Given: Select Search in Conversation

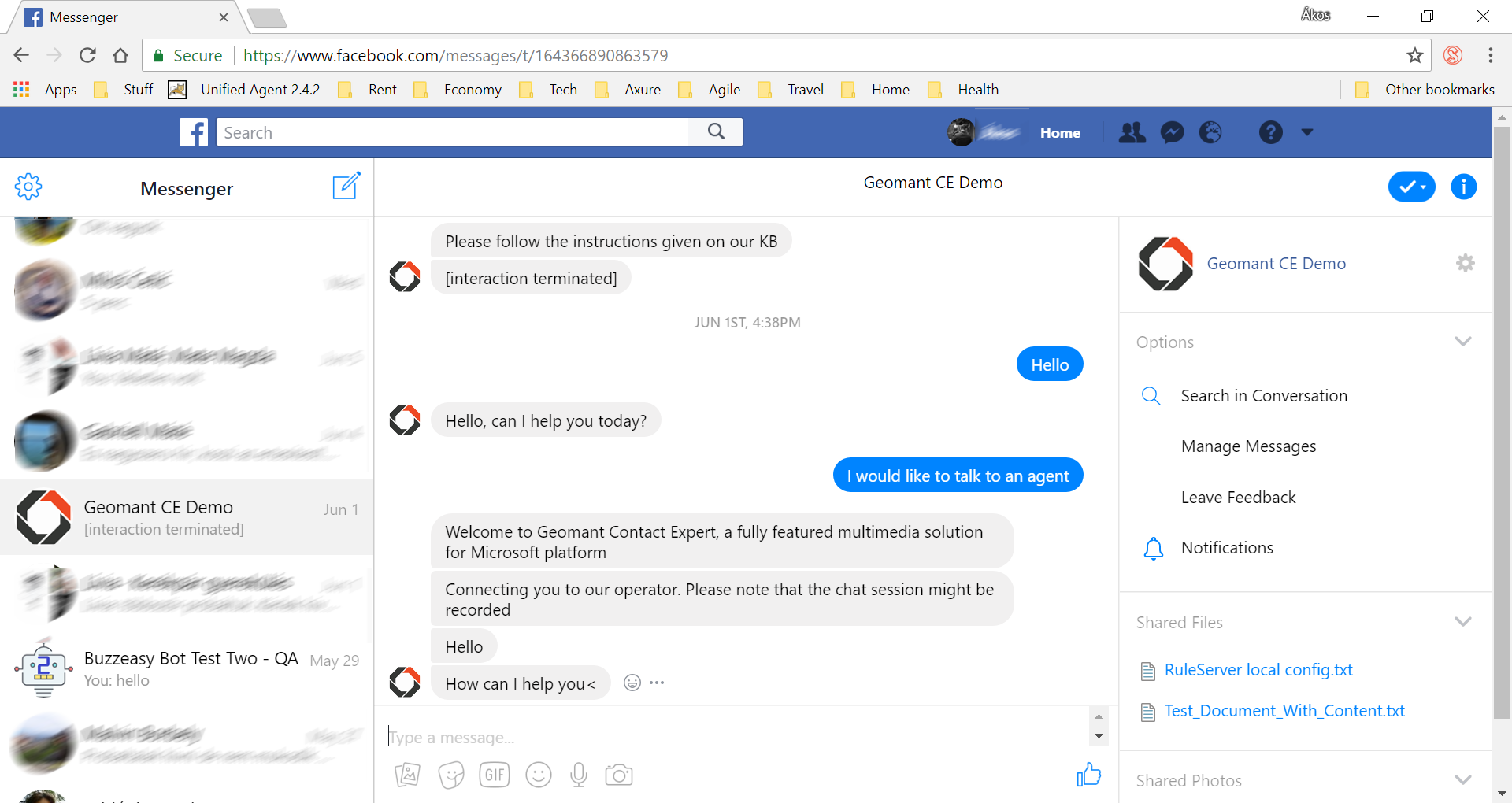Looking at the screenshot, I should pos(1264,396).
